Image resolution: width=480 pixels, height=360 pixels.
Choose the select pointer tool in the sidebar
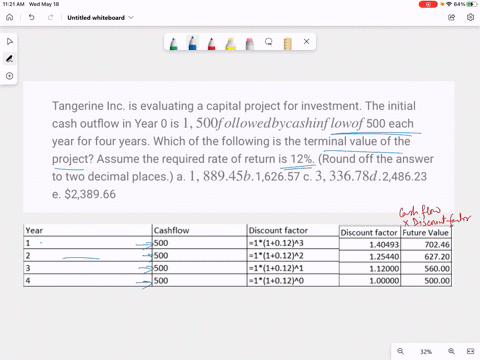click(x=10, y=42)
